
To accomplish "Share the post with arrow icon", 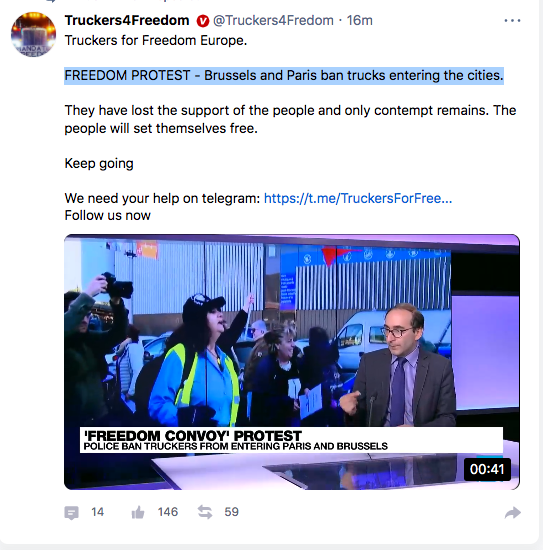I will tap(512, 512).
